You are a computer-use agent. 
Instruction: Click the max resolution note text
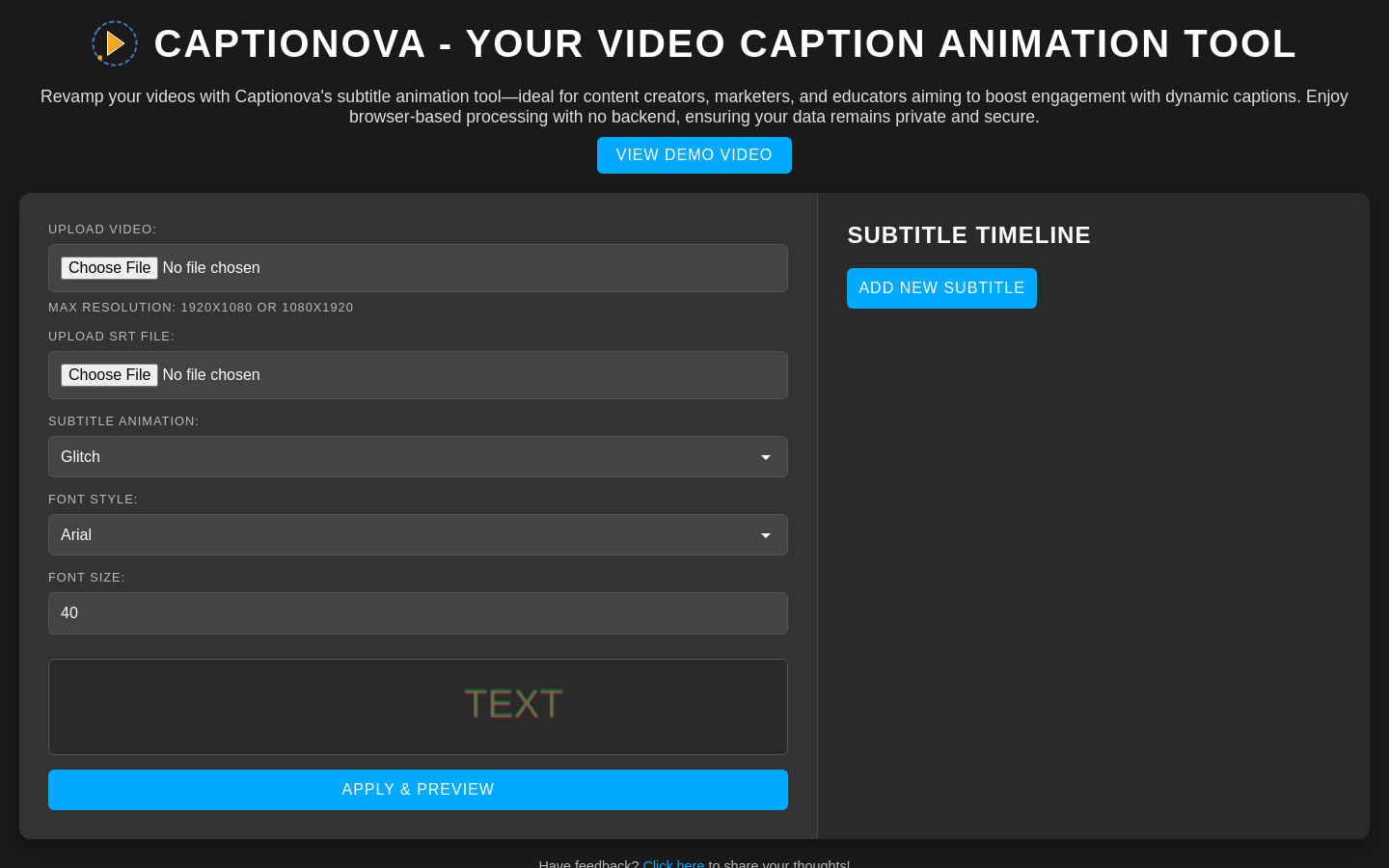(x=201, y=308)
